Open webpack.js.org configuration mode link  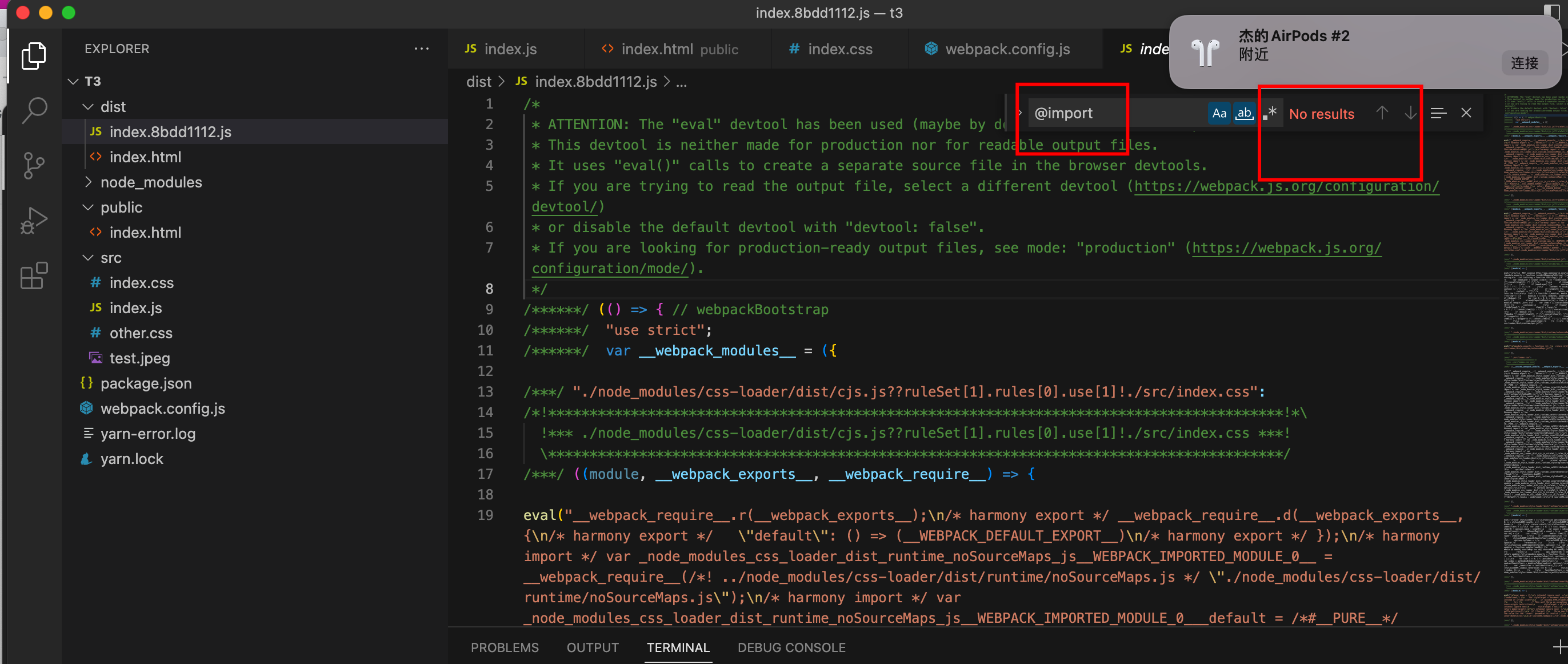tap(1286, 249)
